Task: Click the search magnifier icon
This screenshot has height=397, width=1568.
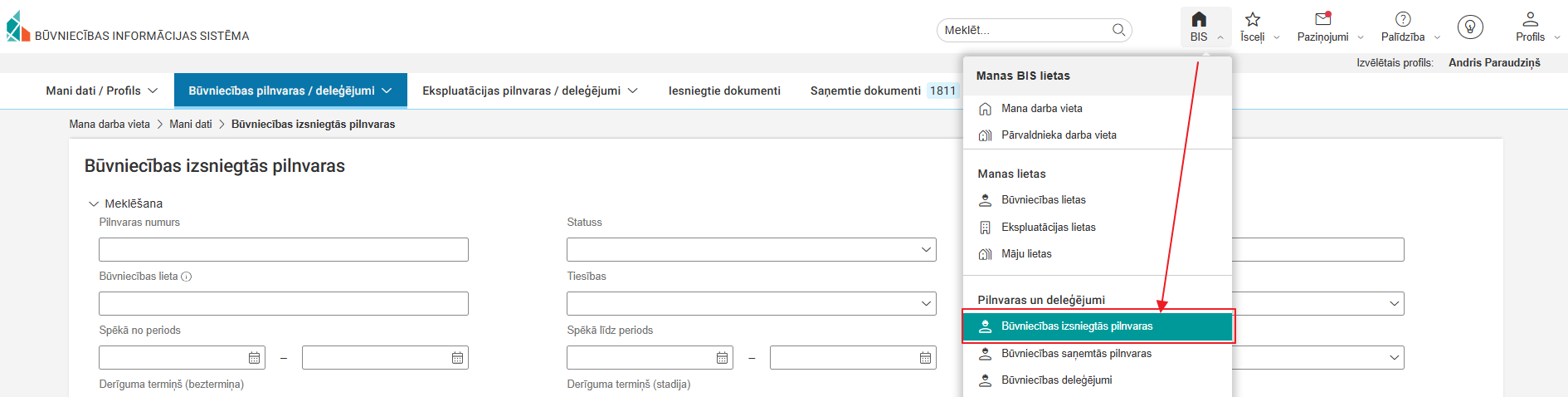Action: pyautogui.click(x=1118, y=30)
